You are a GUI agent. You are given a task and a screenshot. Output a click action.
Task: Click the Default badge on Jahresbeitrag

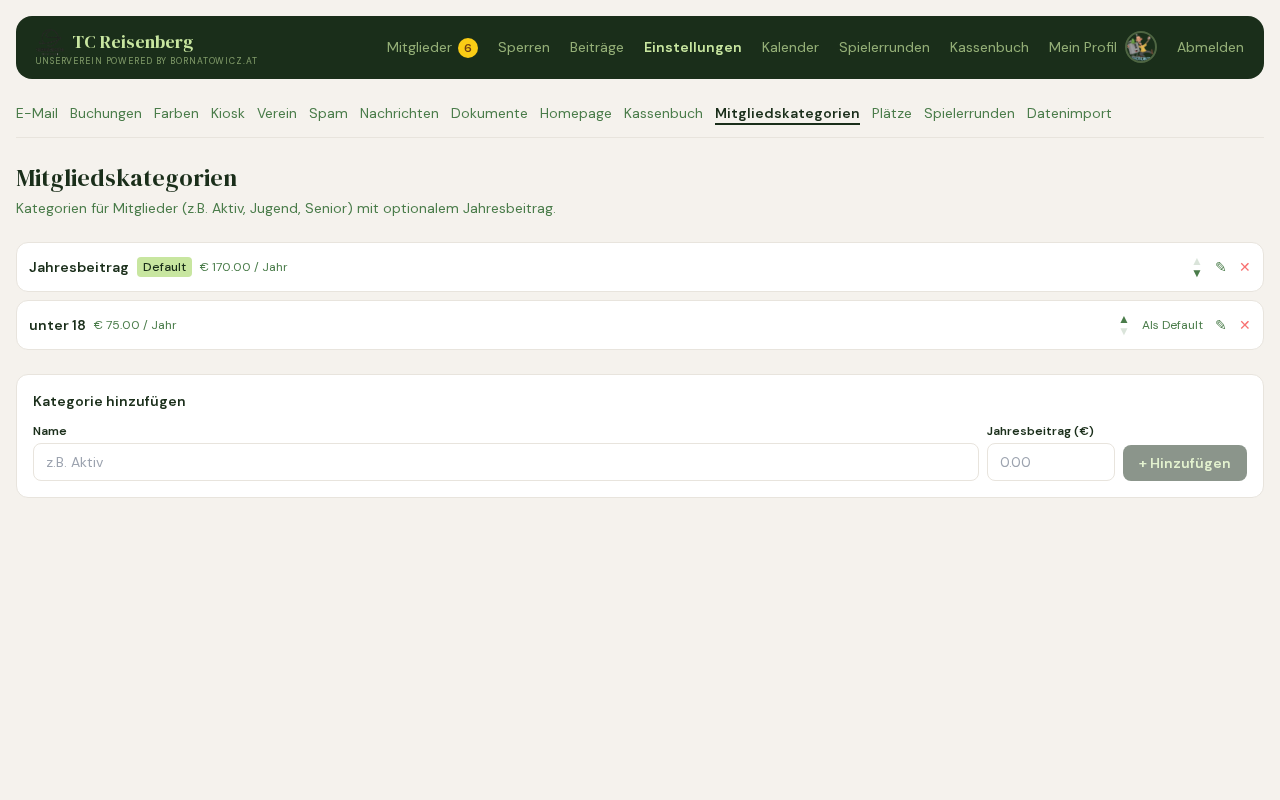tap(164, 267)
